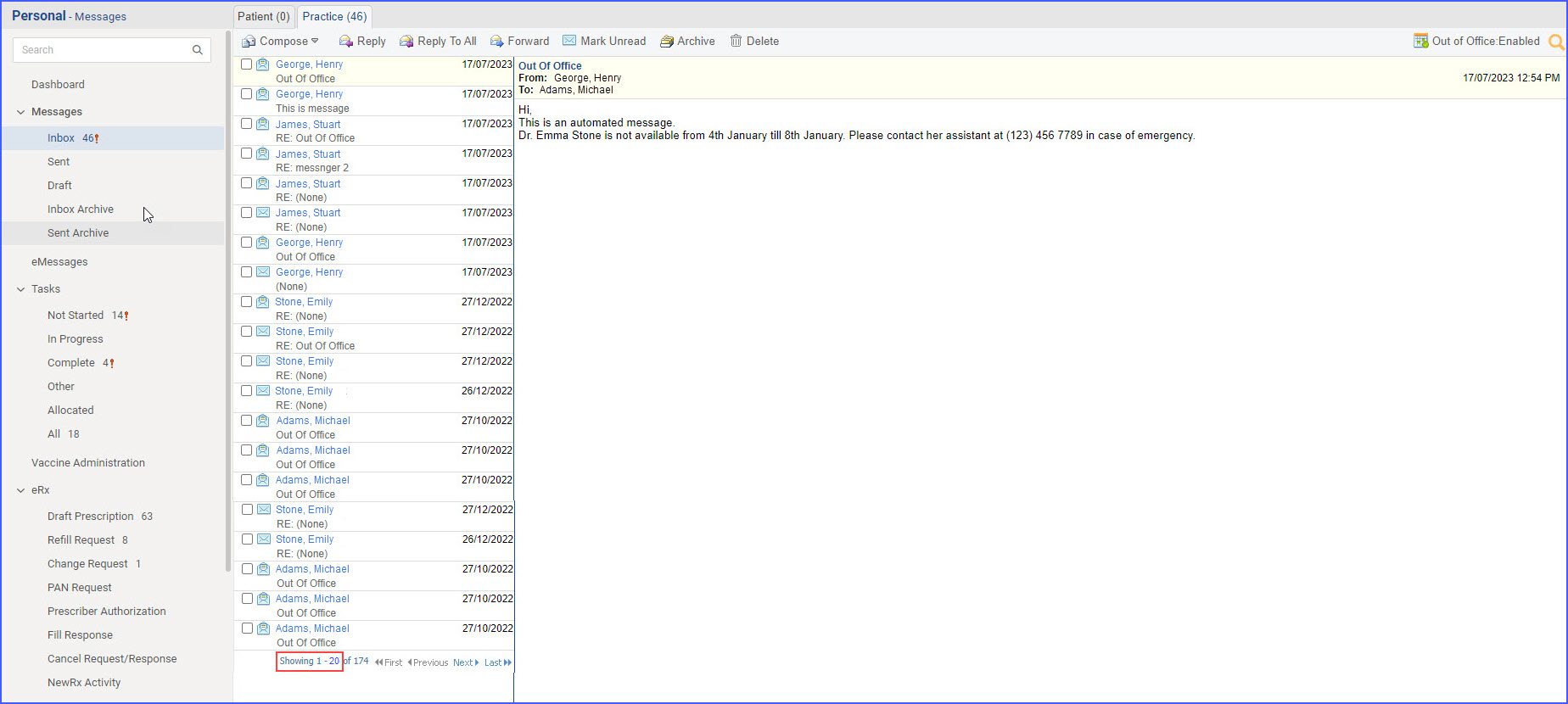
Task: Click message icon of James, Stuart 'RE: Out Of Office'
Action: click(263, 124)
